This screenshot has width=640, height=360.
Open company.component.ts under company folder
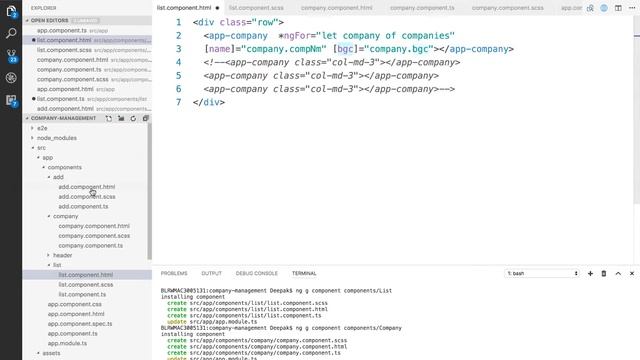pos(91,246)
